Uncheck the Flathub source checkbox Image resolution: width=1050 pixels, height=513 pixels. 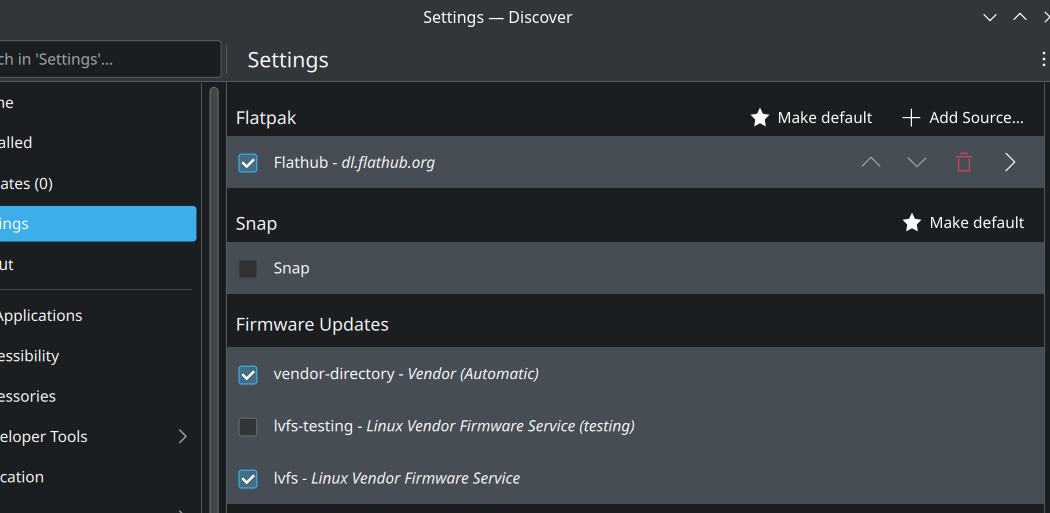click(248, 163)
